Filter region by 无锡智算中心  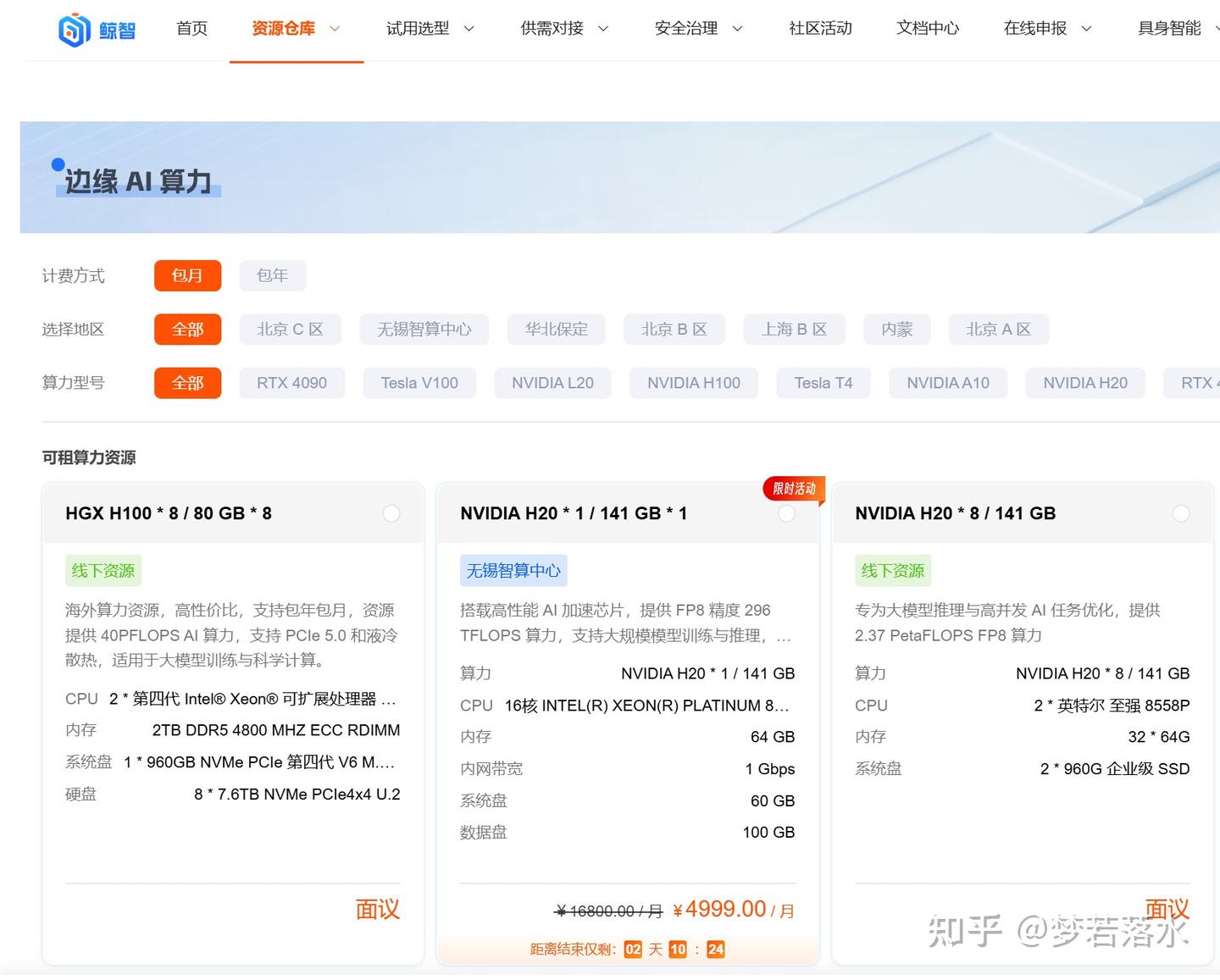(424, 329)
